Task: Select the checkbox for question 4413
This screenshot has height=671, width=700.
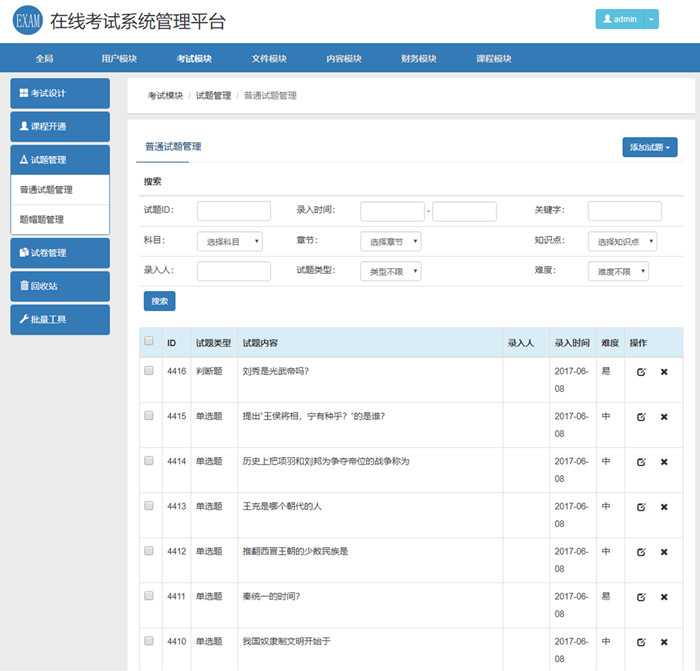Action: point(149,505)
